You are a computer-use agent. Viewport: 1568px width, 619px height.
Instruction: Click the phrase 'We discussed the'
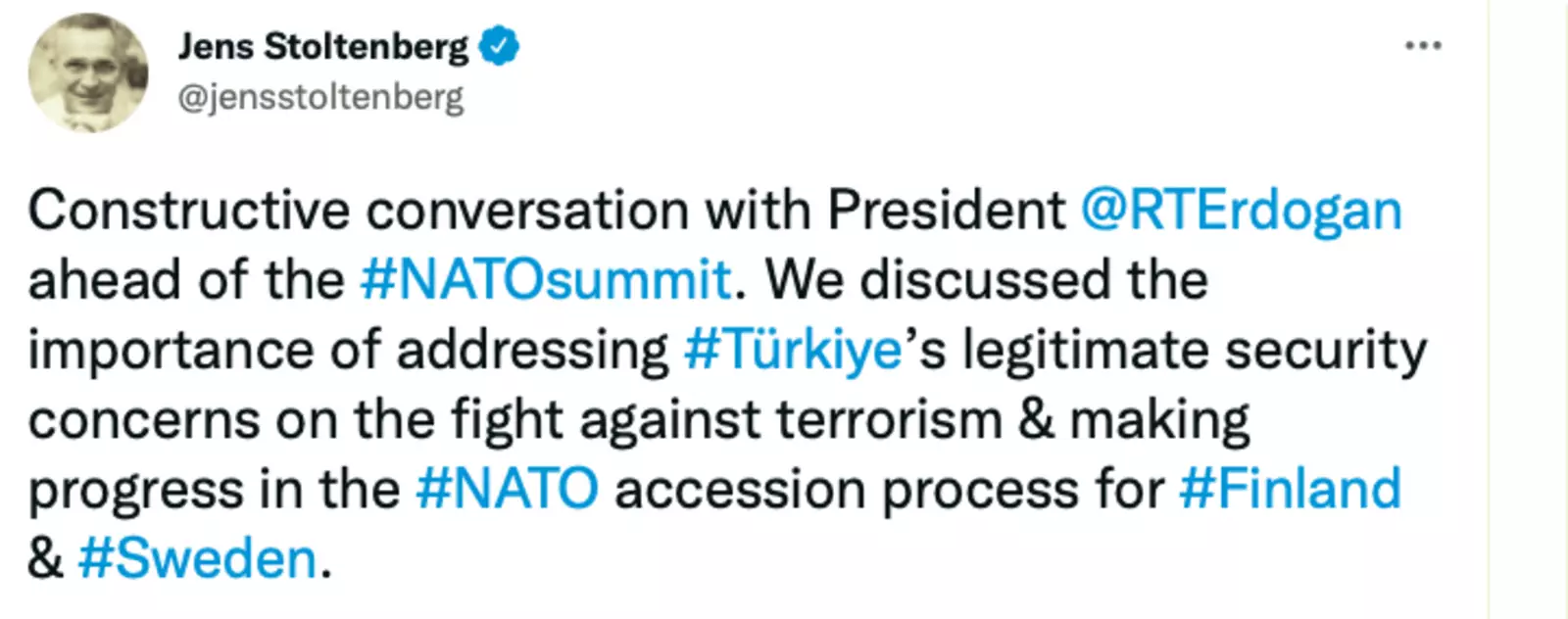[986, 279]
